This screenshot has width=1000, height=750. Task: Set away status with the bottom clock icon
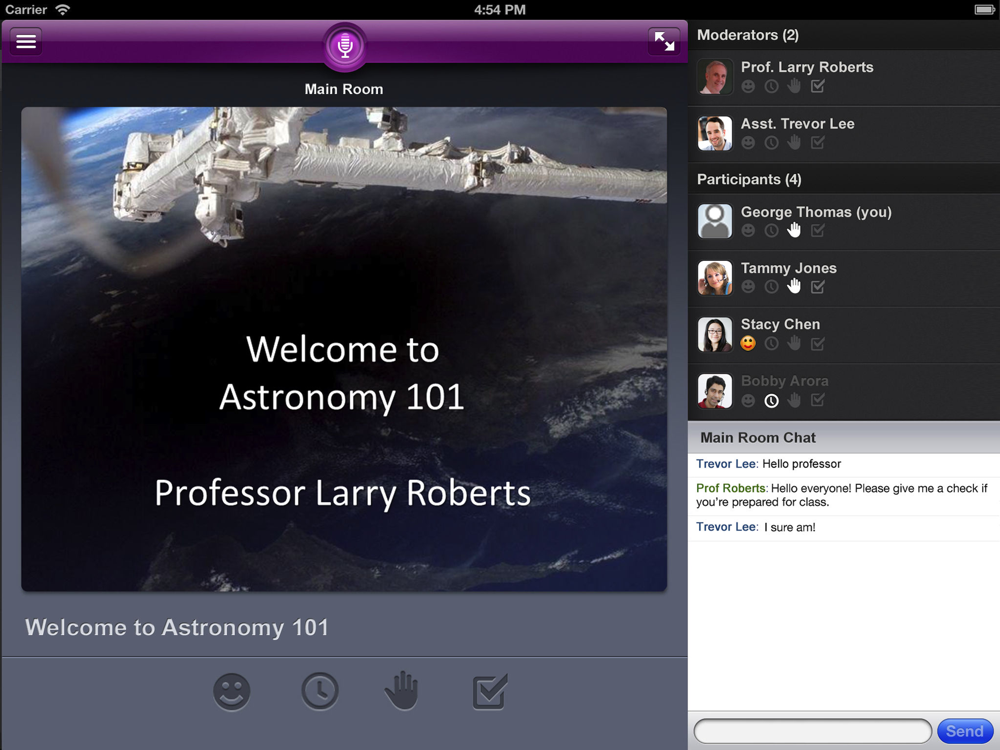(x=320, y=691)
